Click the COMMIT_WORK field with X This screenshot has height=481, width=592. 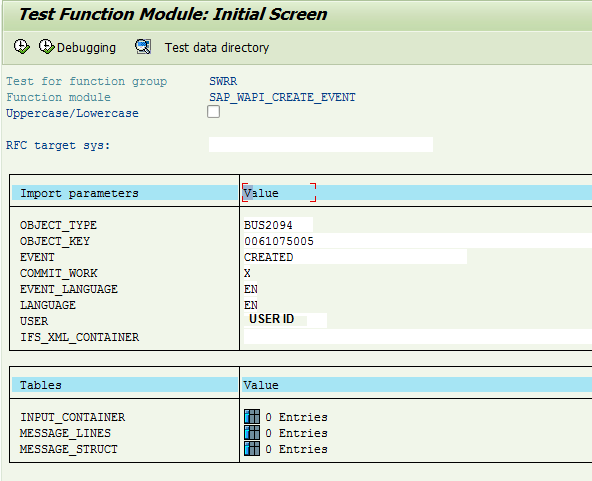point(247,273)
